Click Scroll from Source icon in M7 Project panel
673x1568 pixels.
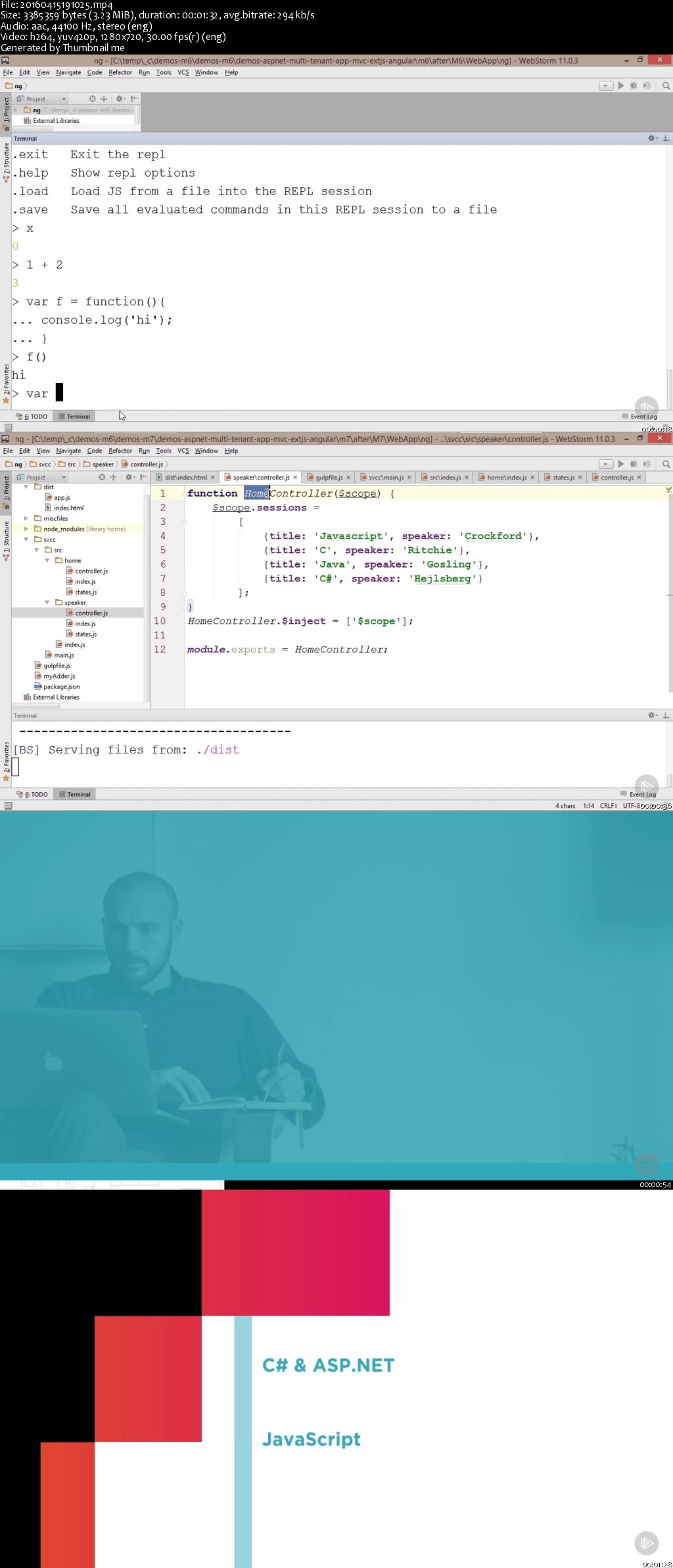(x=102, y=478)
